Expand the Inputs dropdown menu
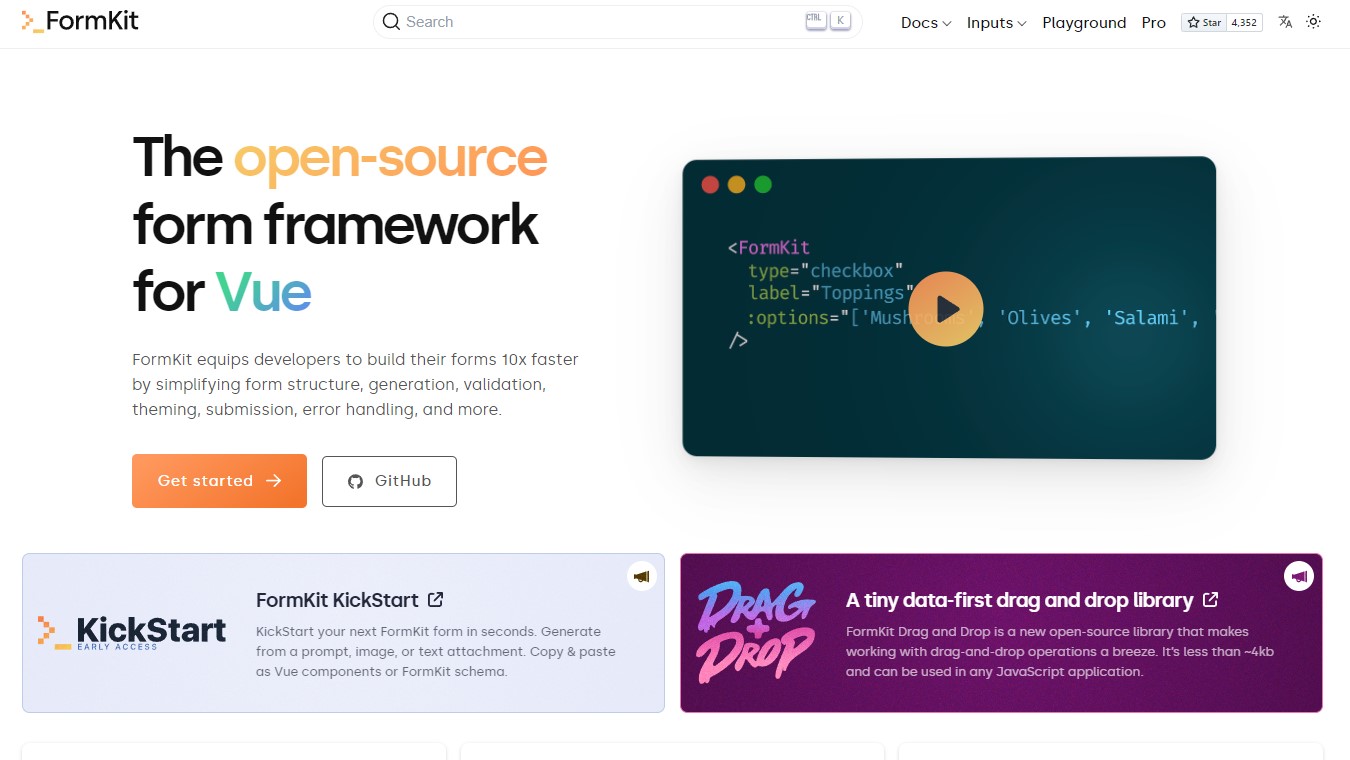 997,22
